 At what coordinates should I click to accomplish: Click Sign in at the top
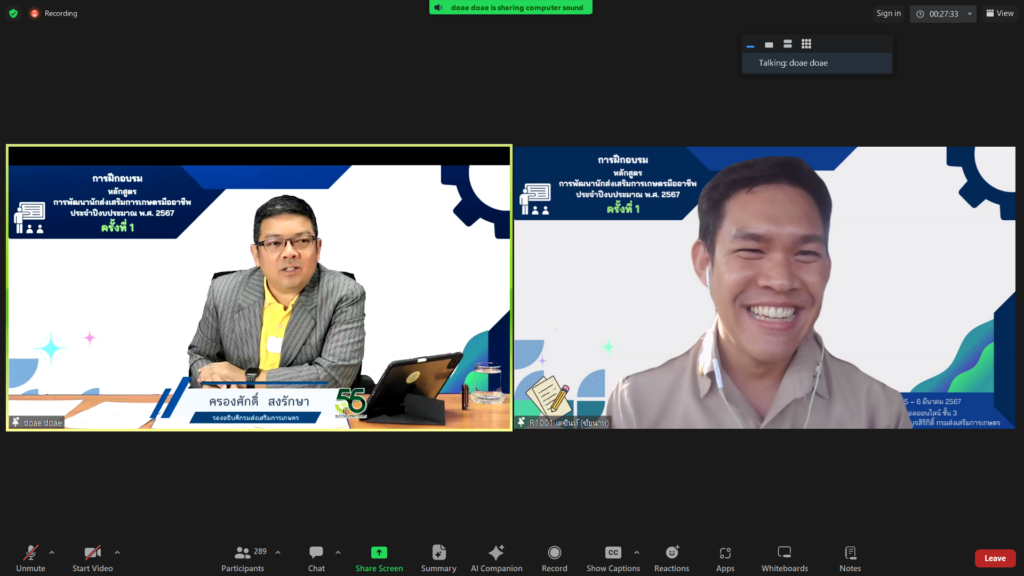coord(888,13)
